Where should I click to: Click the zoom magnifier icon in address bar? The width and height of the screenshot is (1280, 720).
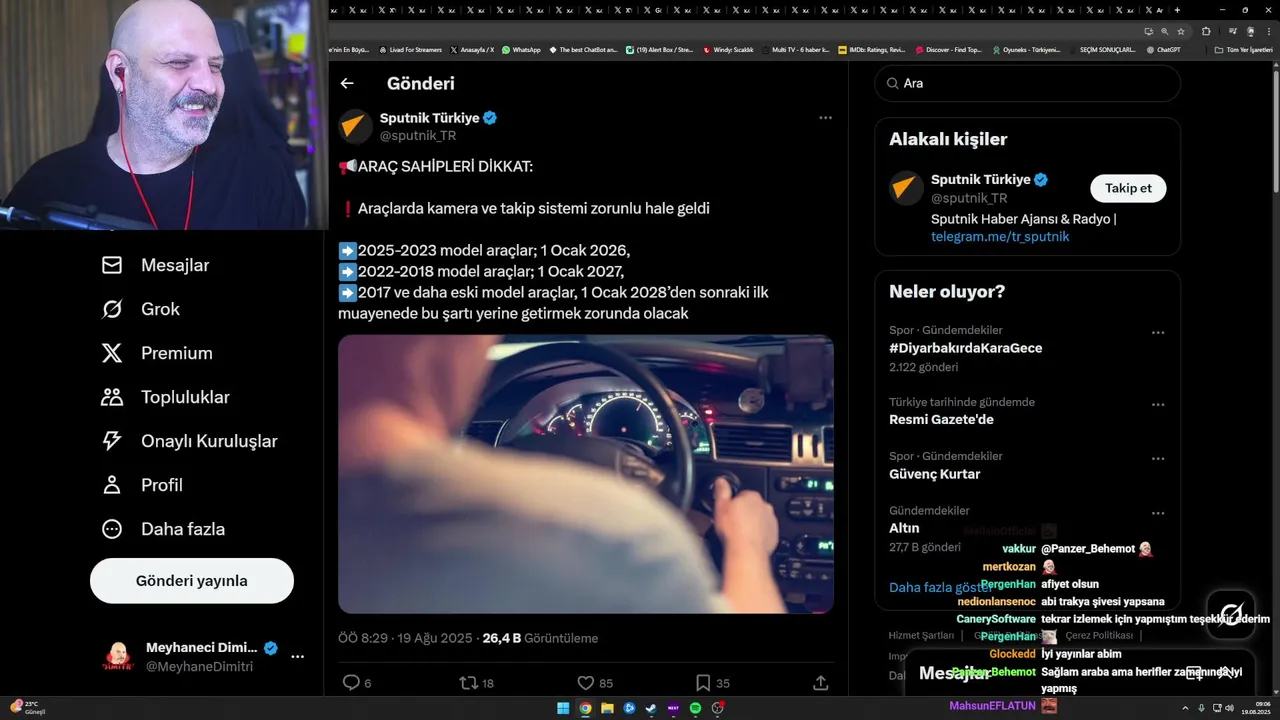1165,31
